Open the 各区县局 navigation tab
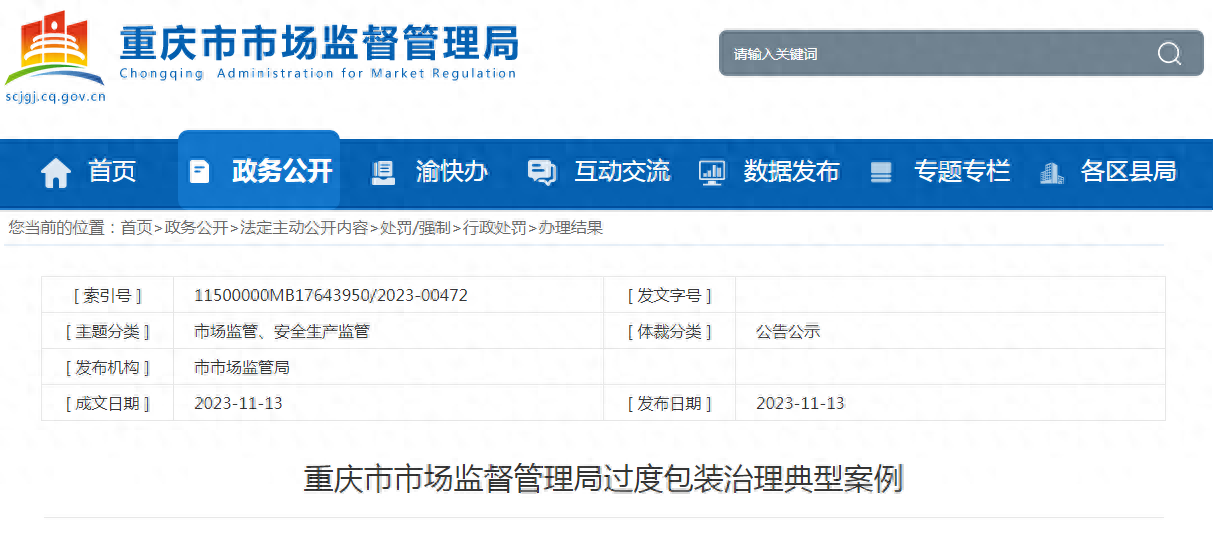This screenshot has width=1213, height=533. tap(1128, 172)
